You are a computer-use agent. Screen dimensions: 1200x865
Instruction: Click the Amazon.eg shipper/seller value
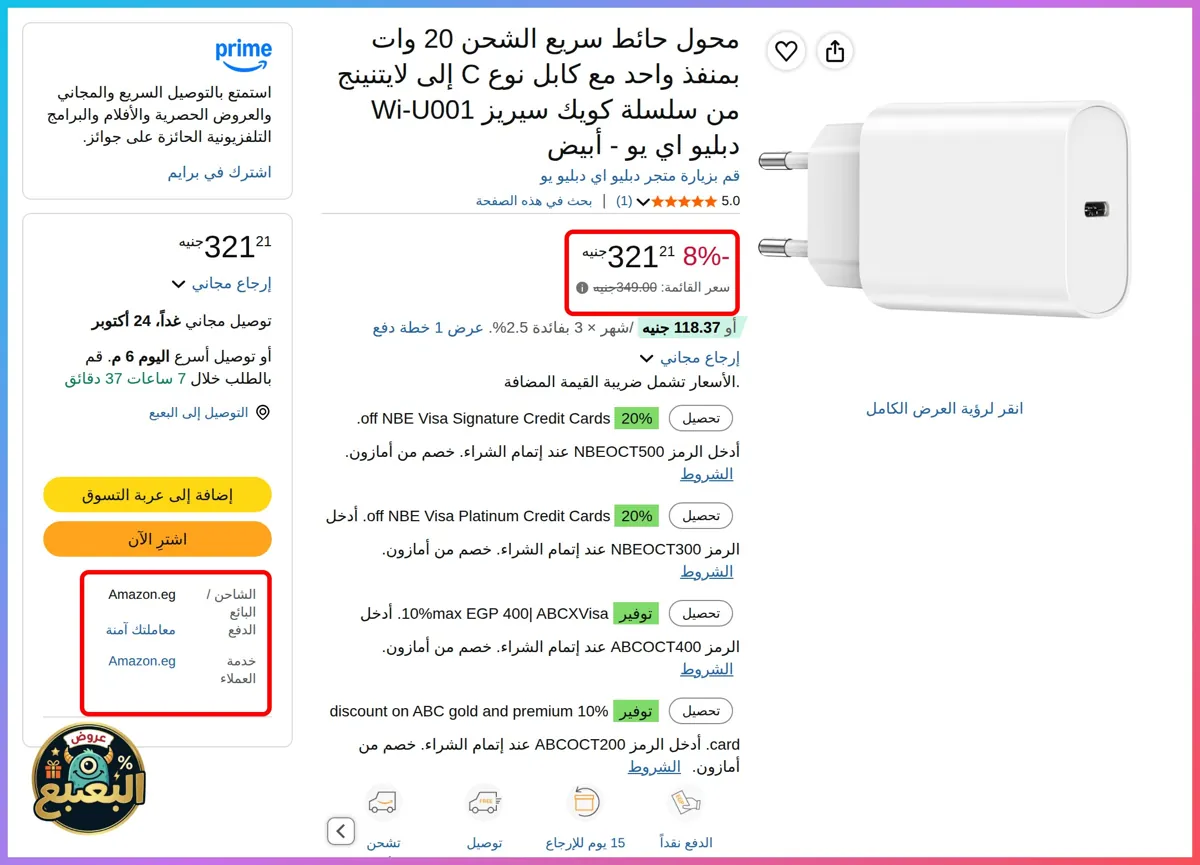(x=142, y=594)
